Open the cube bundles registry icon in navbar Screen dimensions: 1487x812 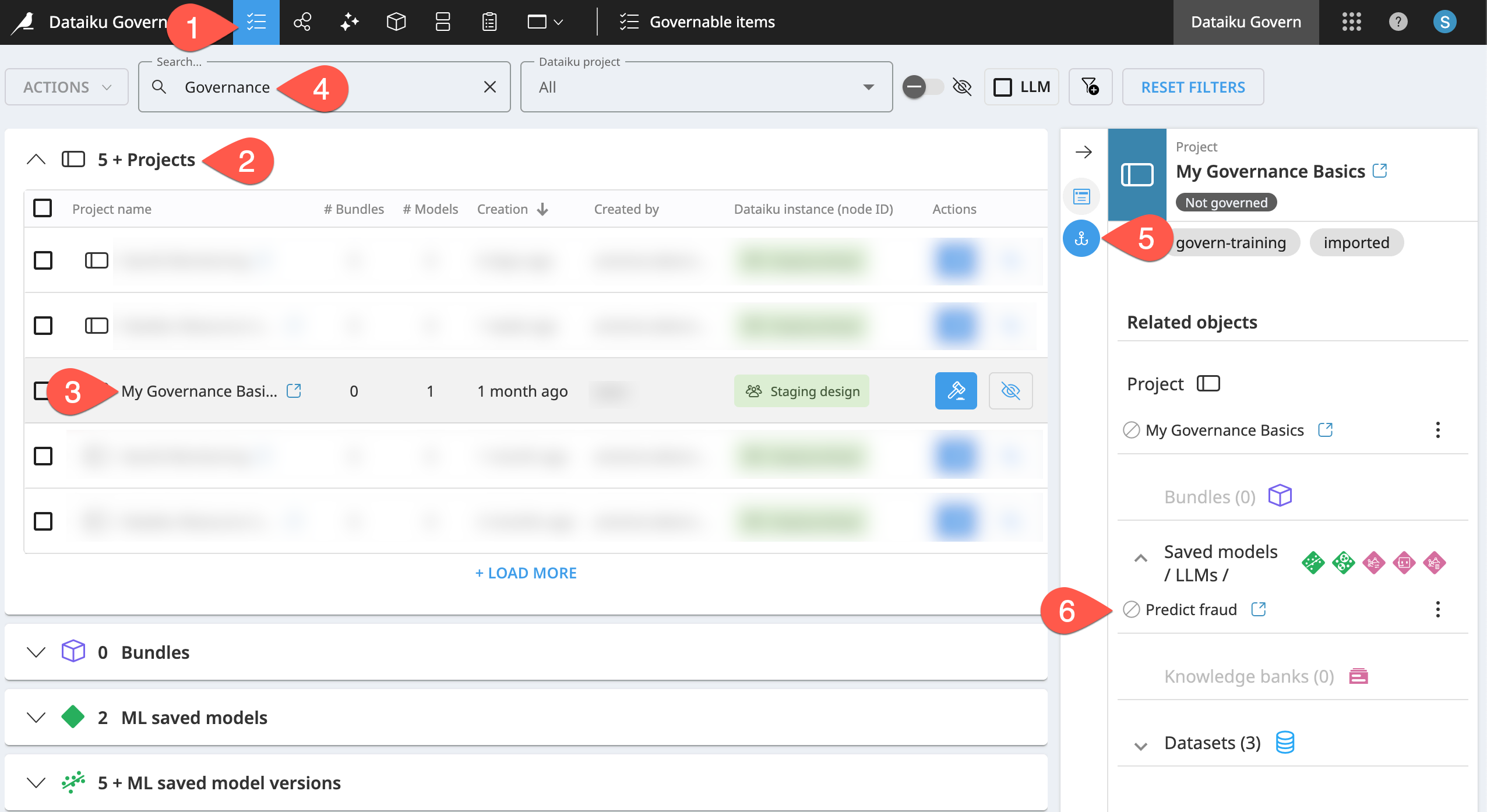tap(396, 22)
